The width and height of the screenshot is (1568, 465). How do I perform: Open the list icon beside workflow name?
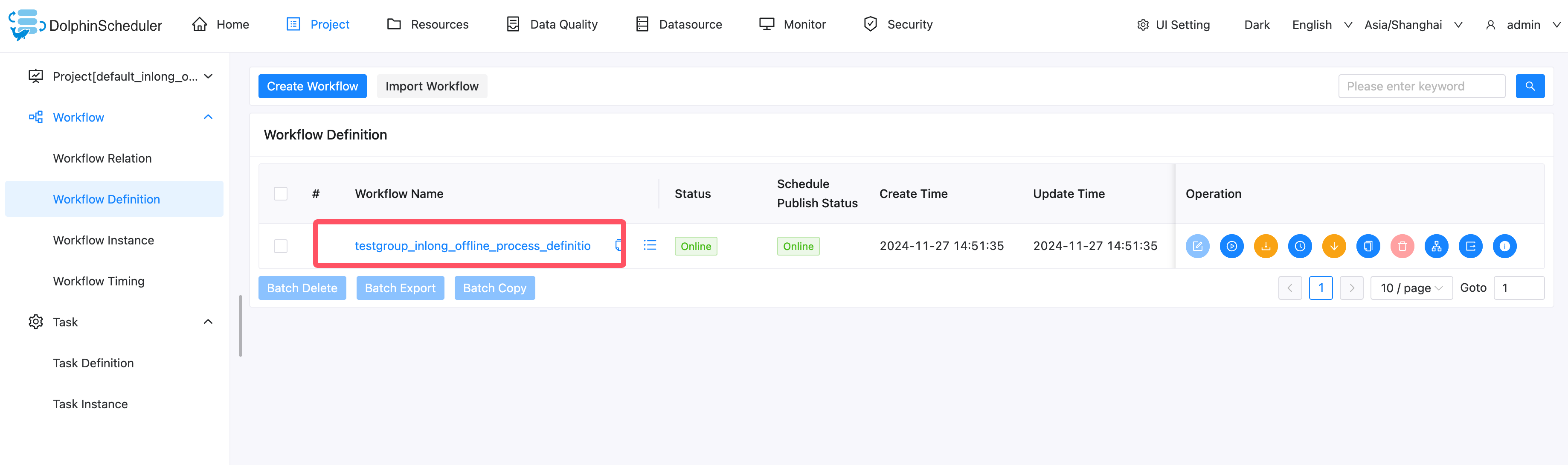[650, 245]
